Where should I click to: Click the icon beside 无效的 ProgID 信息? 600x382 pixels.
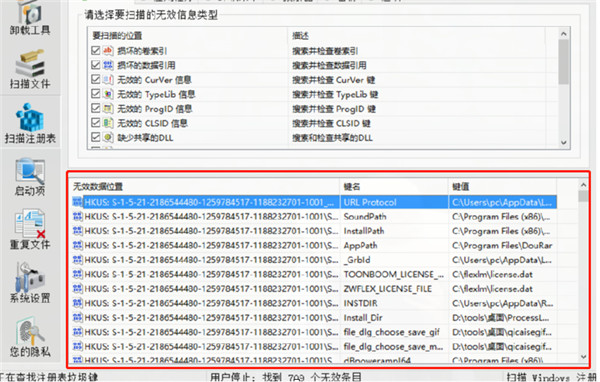[108, 108]
